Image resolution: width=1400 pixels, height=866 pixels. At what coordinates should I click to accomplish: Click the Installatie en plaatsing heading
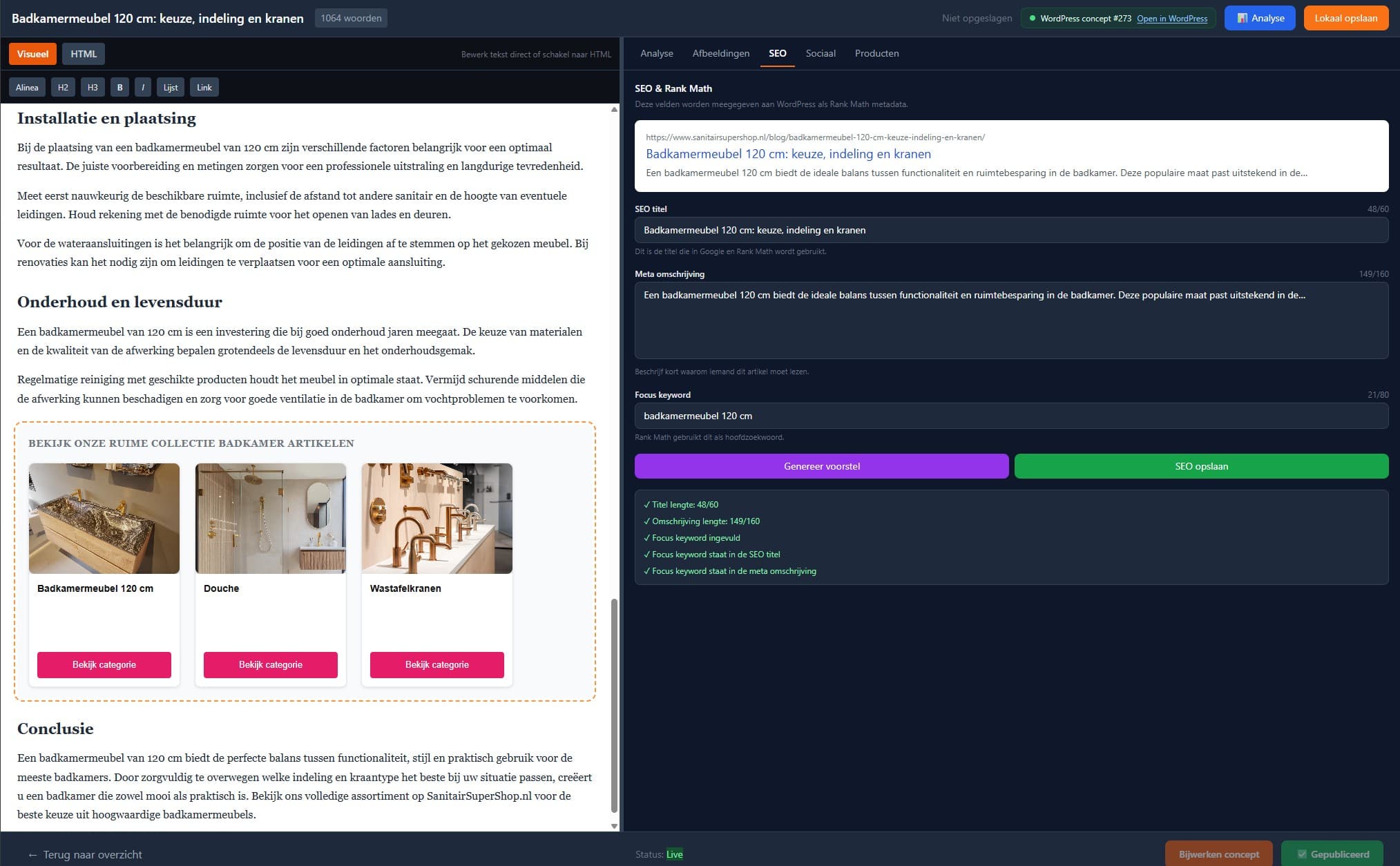106,118
